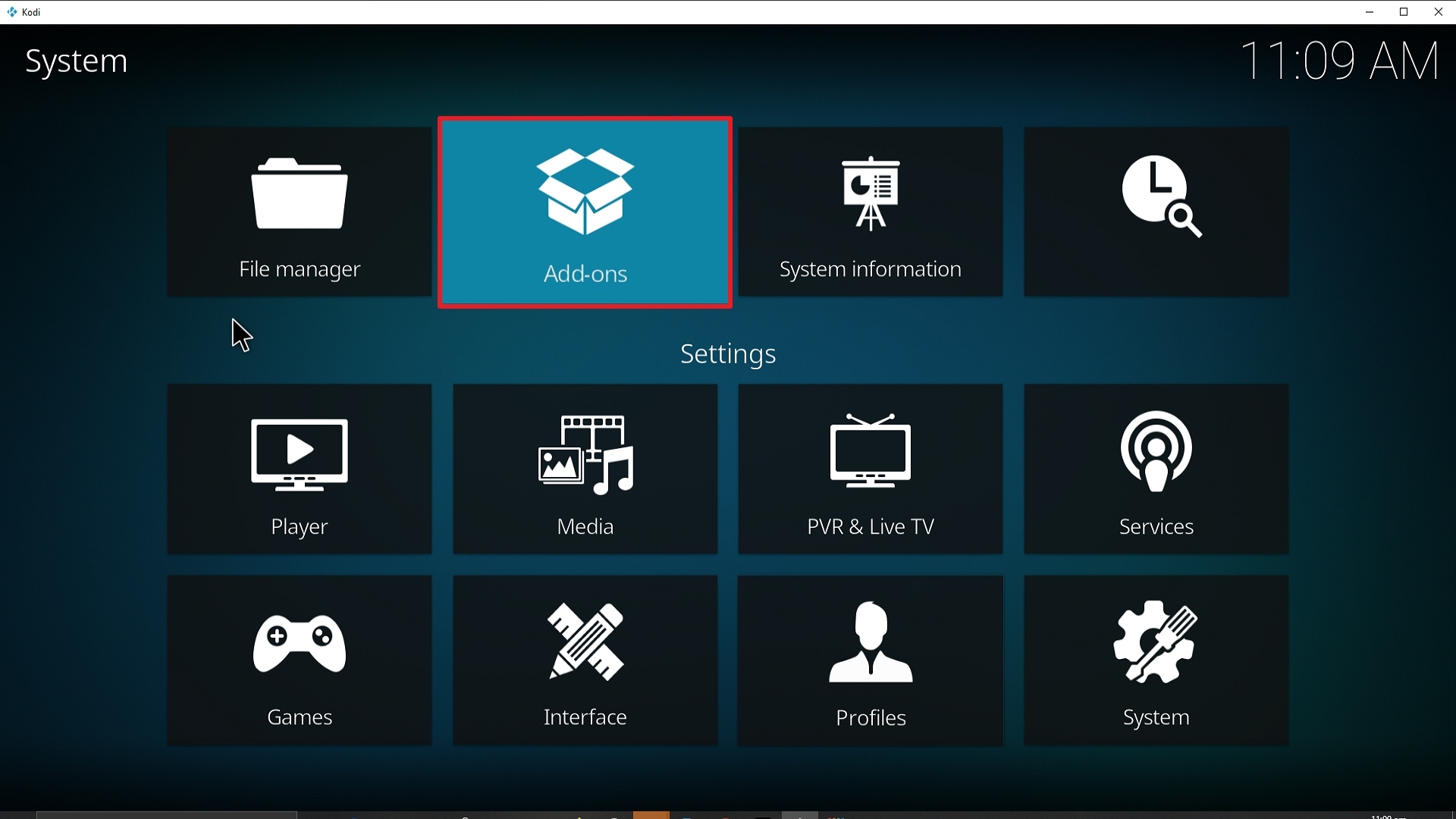Open Interface settings
Image resolution: width=1456 pixels, height=819 pixels.
pyautogui.click(x=585, y=661)
